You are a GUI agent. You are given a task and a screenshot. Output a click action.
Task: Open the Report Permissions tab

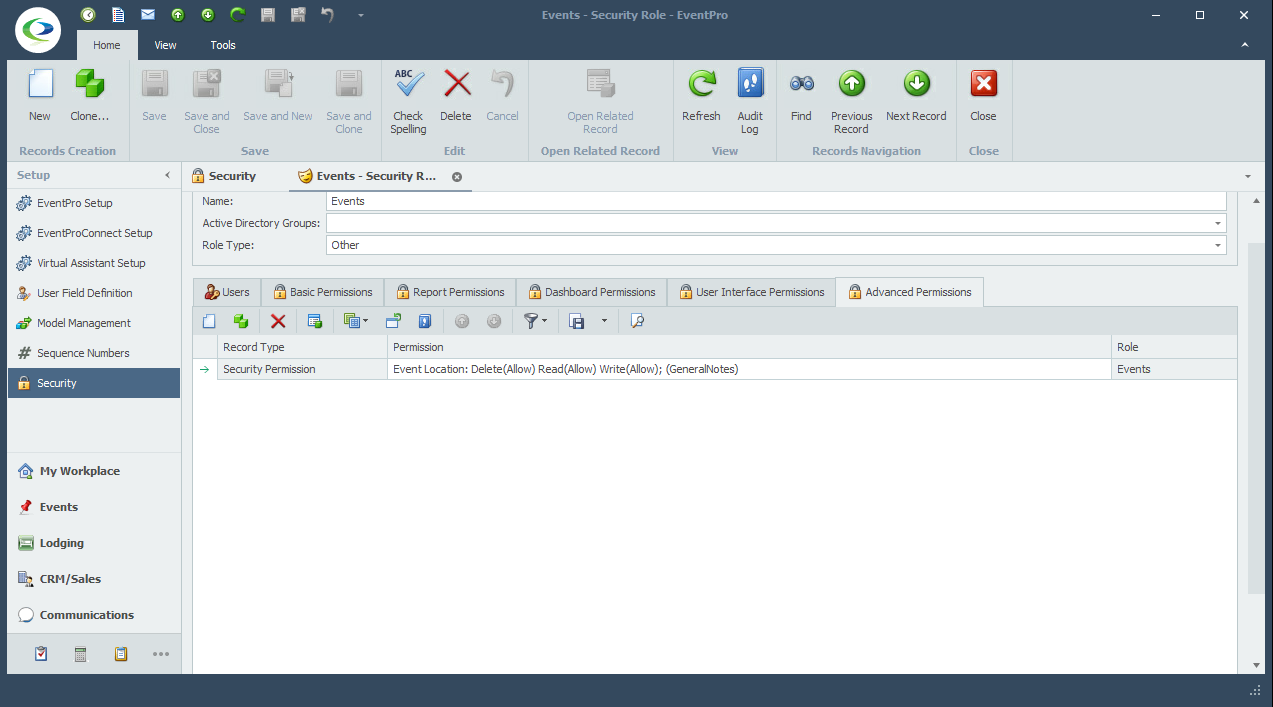point(449,292)
